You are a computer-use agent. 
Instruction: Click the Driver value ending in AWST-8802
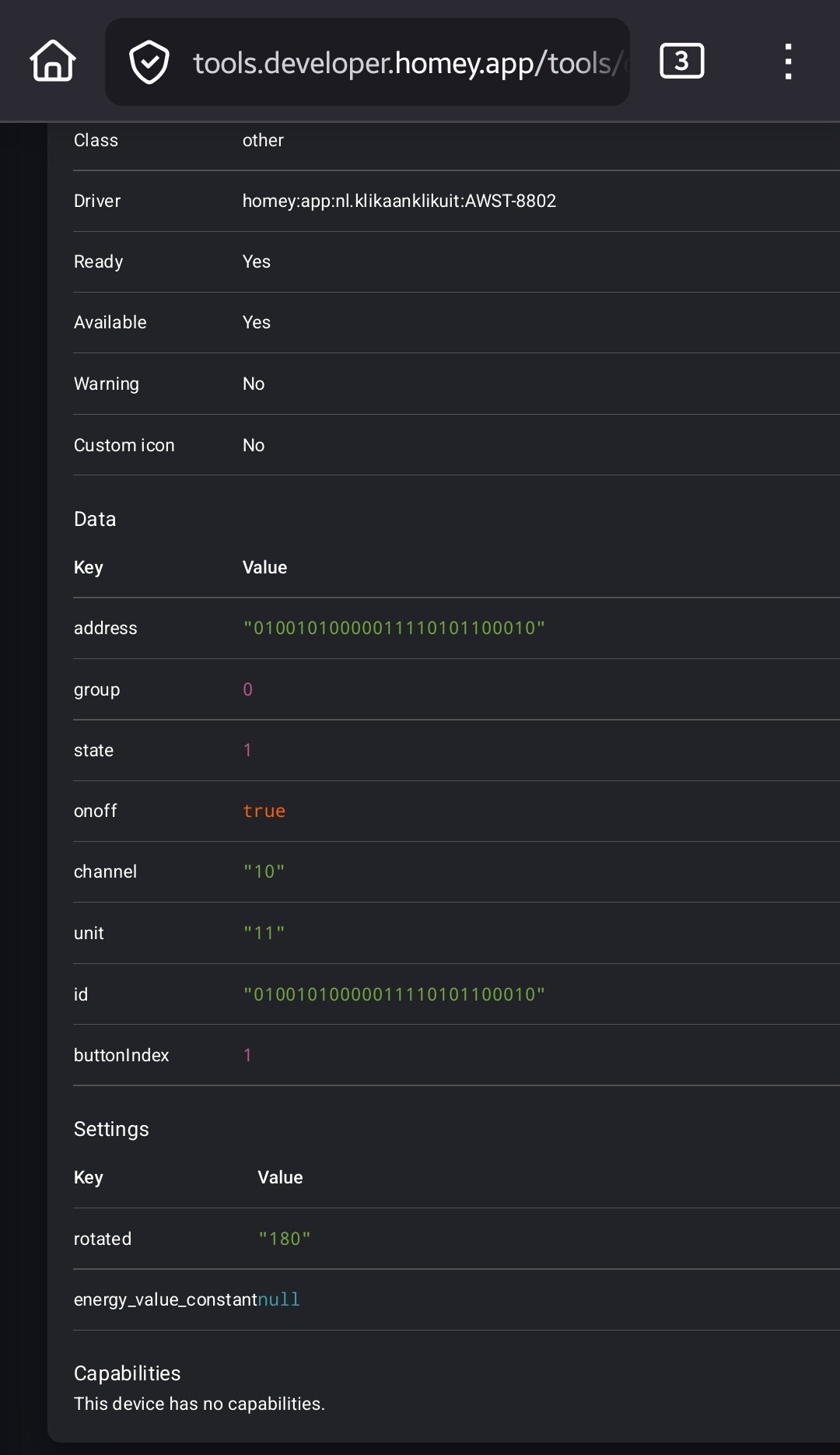click(399, 201)
